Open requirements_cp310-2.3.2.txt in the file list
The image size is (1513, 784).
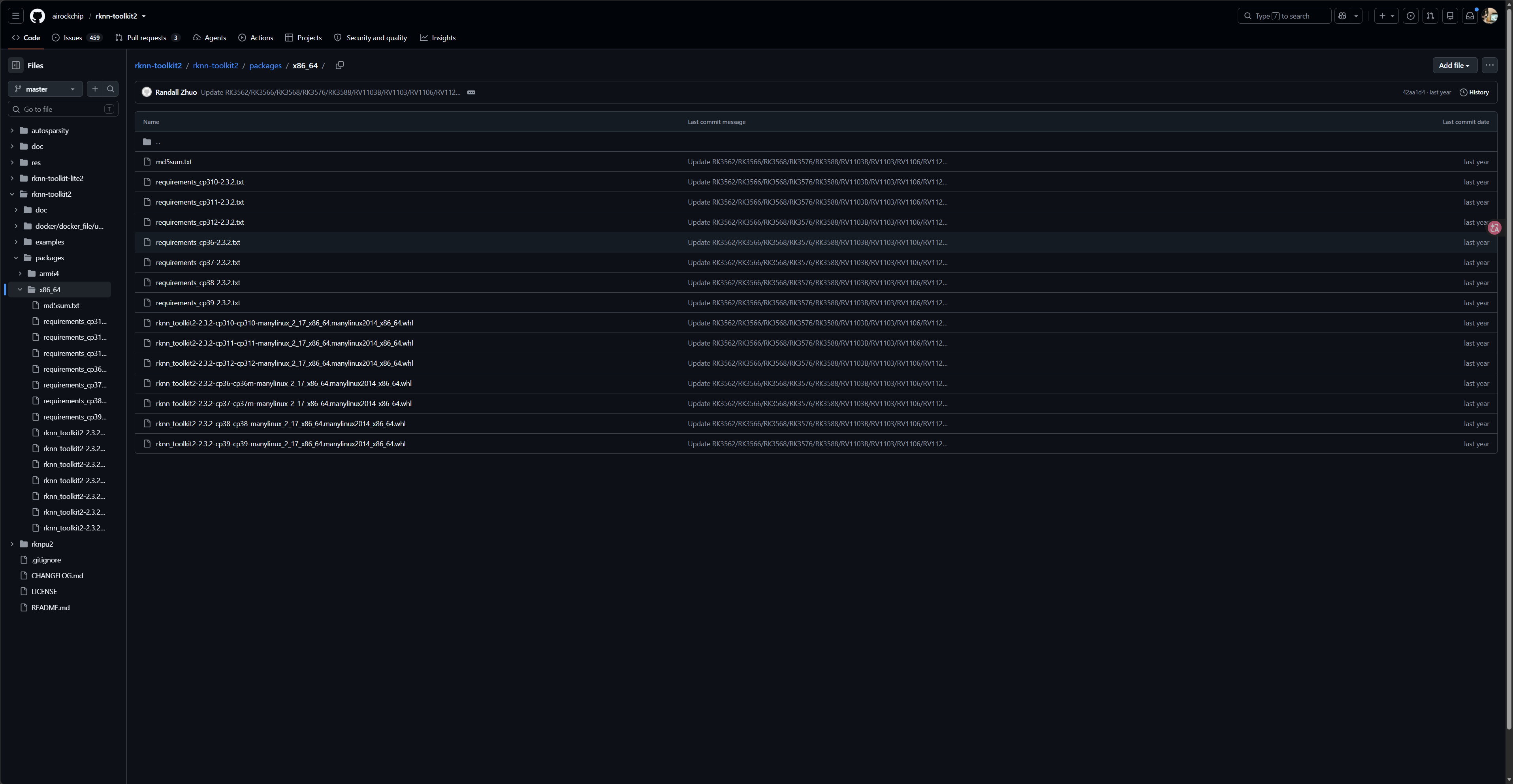tap(200, 182)
